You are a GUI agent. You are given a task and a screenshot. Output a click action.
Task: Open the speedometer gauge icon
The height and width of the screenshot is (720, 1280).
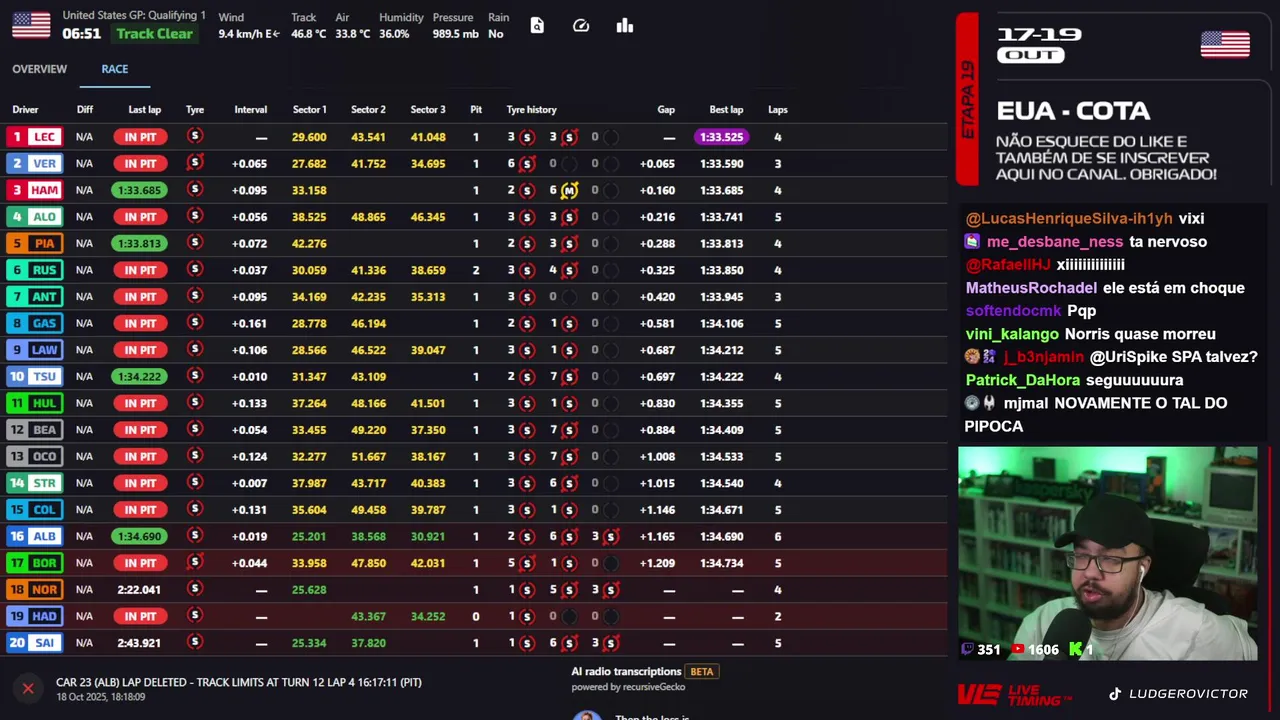pos(581,26)
